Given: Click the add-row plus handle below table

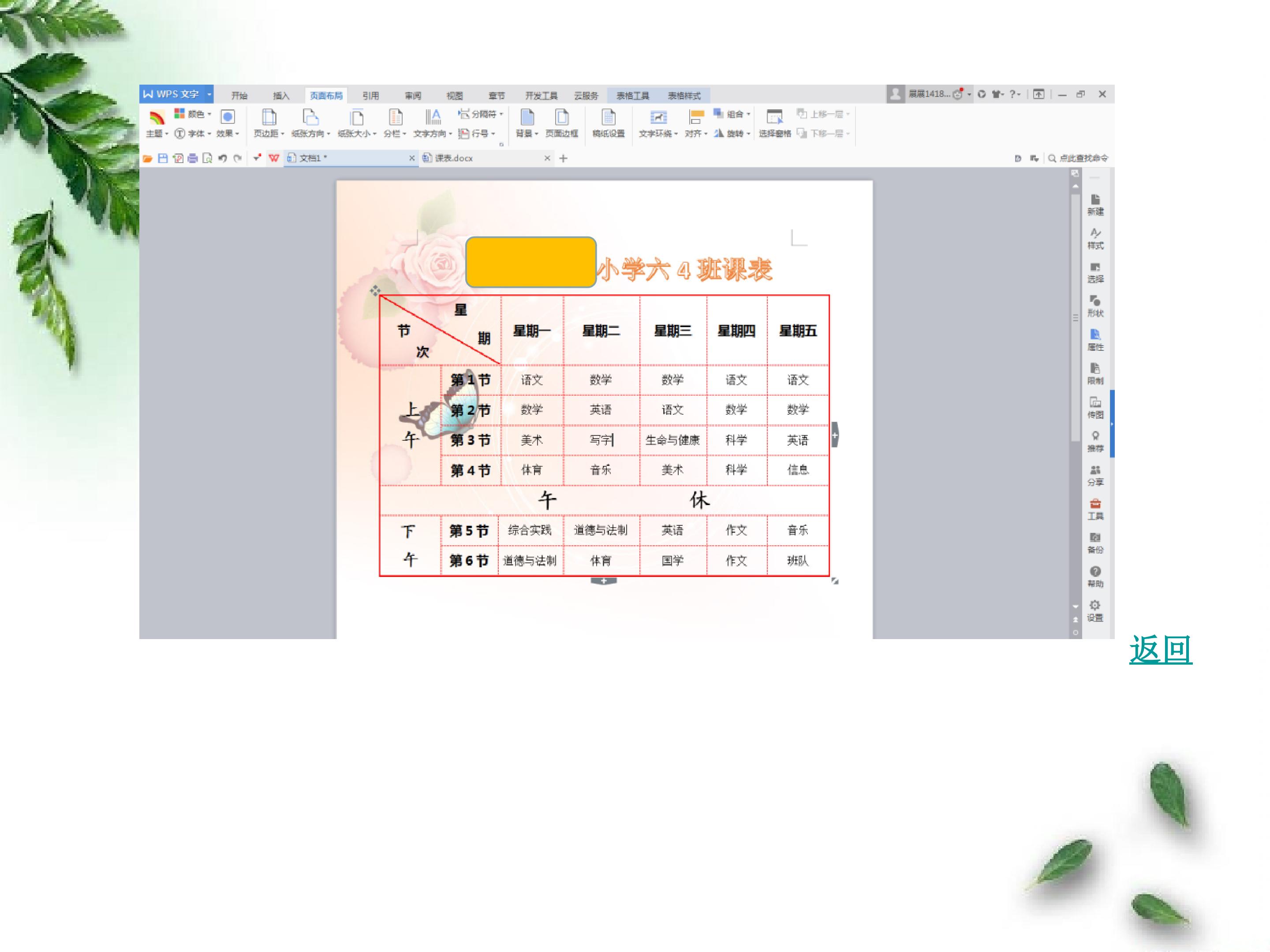Looking at the screenshot, I should click(603, 581).
